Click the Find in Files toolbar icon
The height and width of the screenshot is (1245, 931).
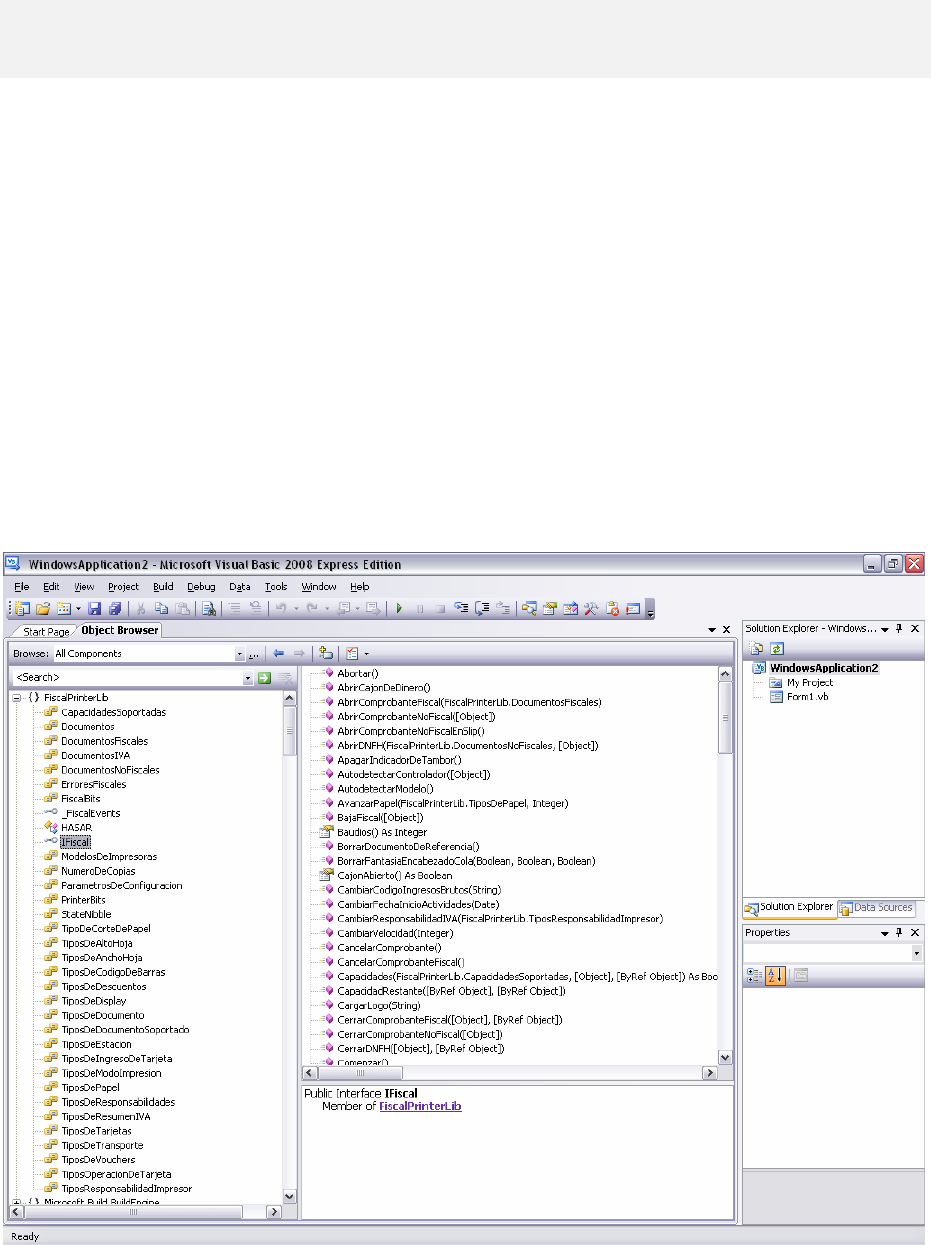tap(209, 608)
